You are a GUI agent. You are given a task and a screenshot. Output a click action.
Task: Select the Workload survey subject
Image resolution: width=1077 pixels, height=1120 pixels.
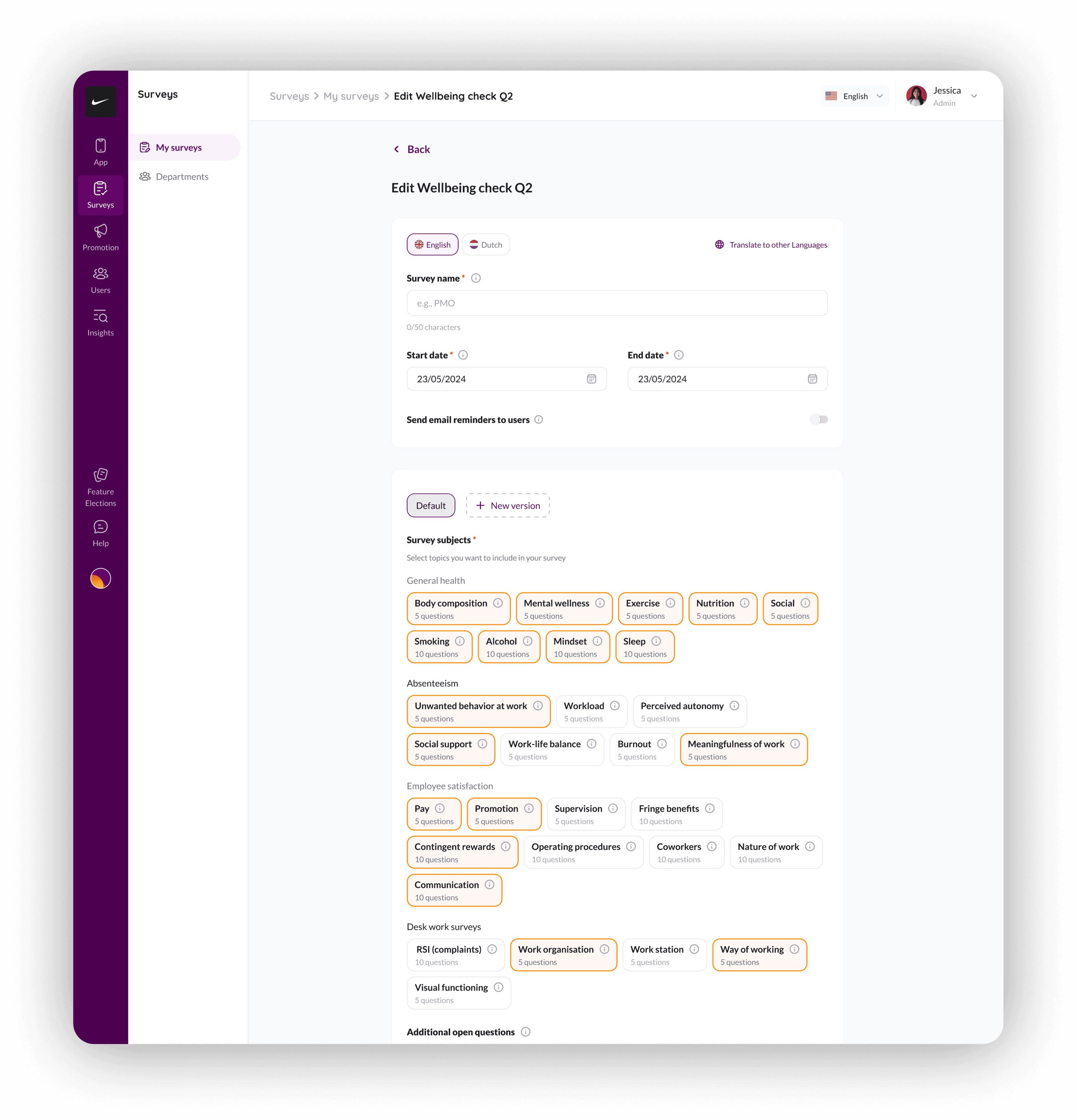click(x=591, y=711)
